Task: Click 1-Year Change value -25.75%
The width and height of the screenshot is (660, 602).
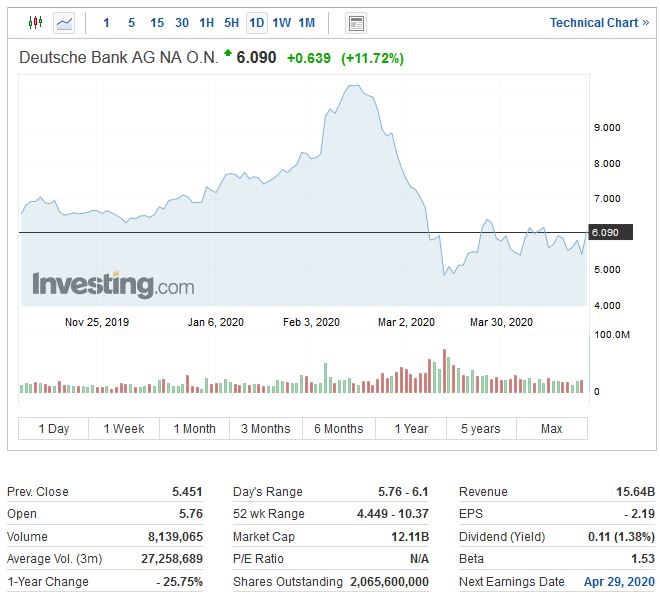Action: coord(179,582)
